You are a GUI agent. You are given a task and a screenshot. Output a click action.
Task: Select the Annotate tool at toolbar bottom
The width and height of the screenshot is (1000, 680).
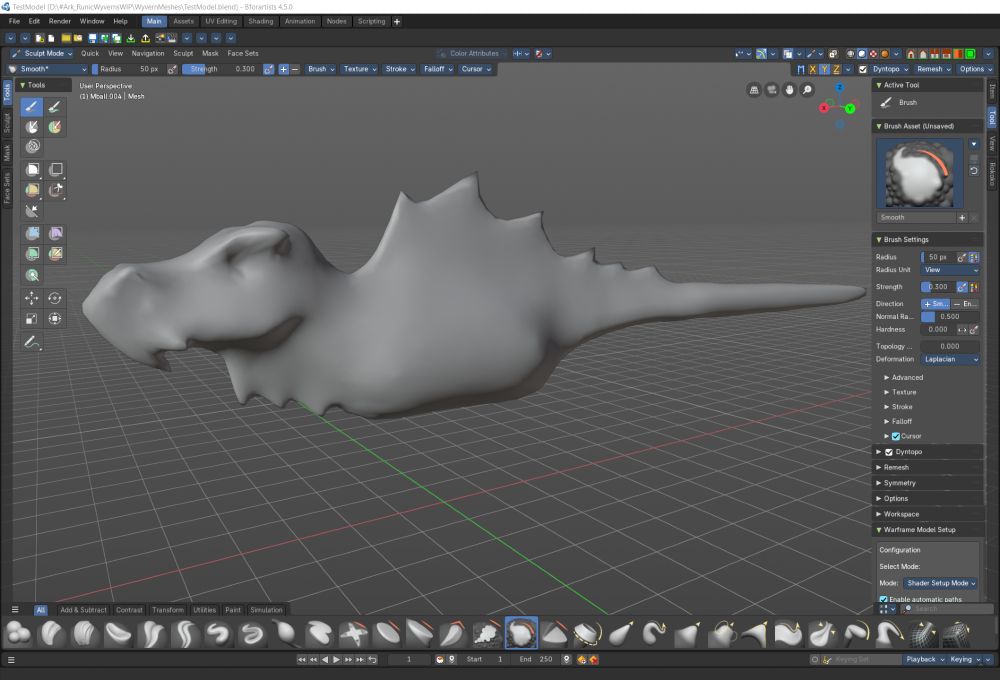31,342
